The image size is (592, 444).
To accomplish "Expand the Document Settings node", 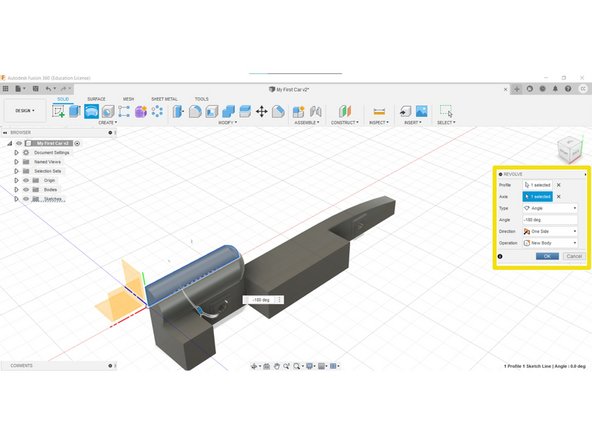I will (x=16, y=153).
